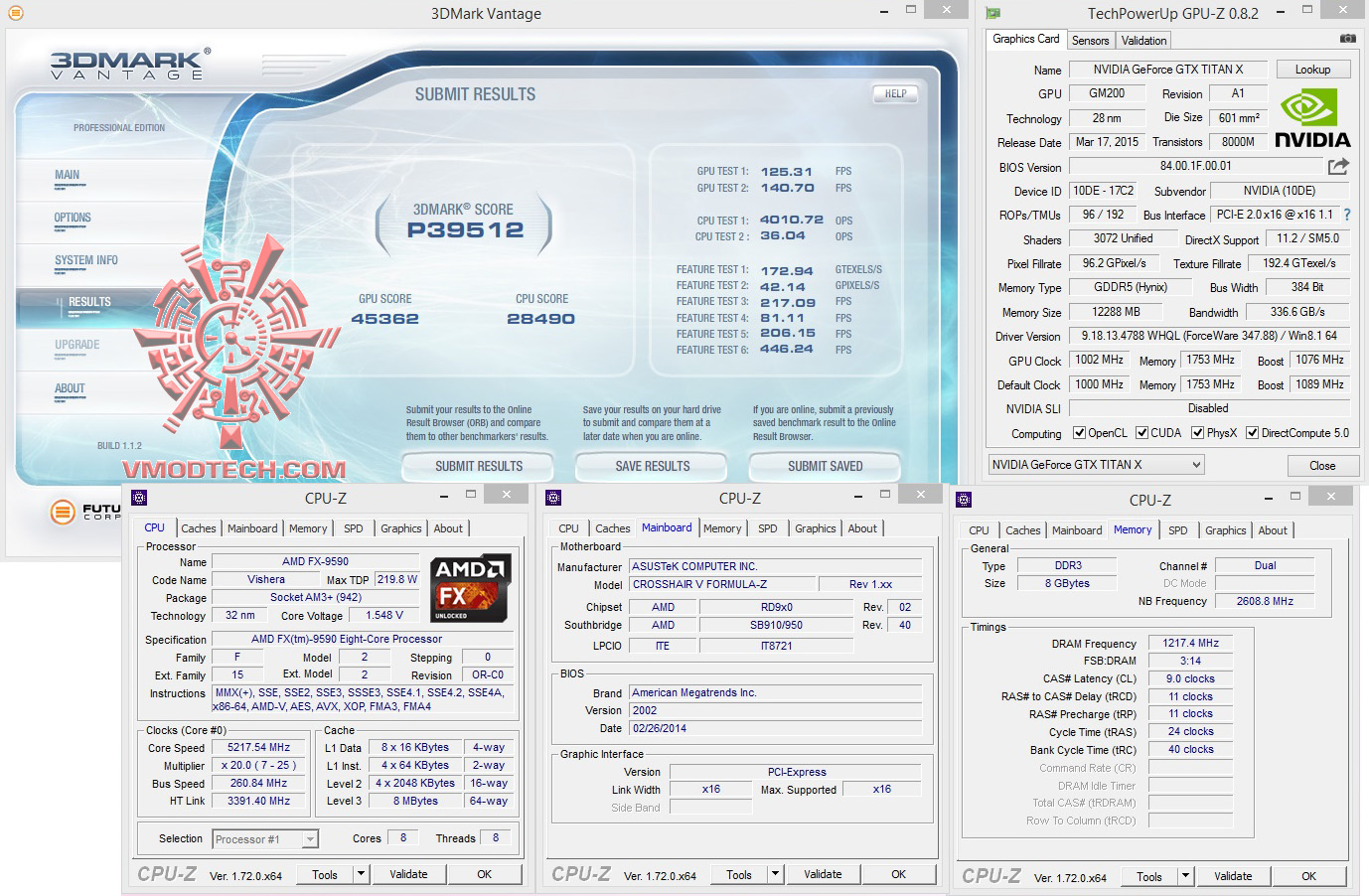Viewport: 1369px width, 896px height.
Task: Click the BIOS Version field 84.00.1F.00.01
Action: 1195,166
